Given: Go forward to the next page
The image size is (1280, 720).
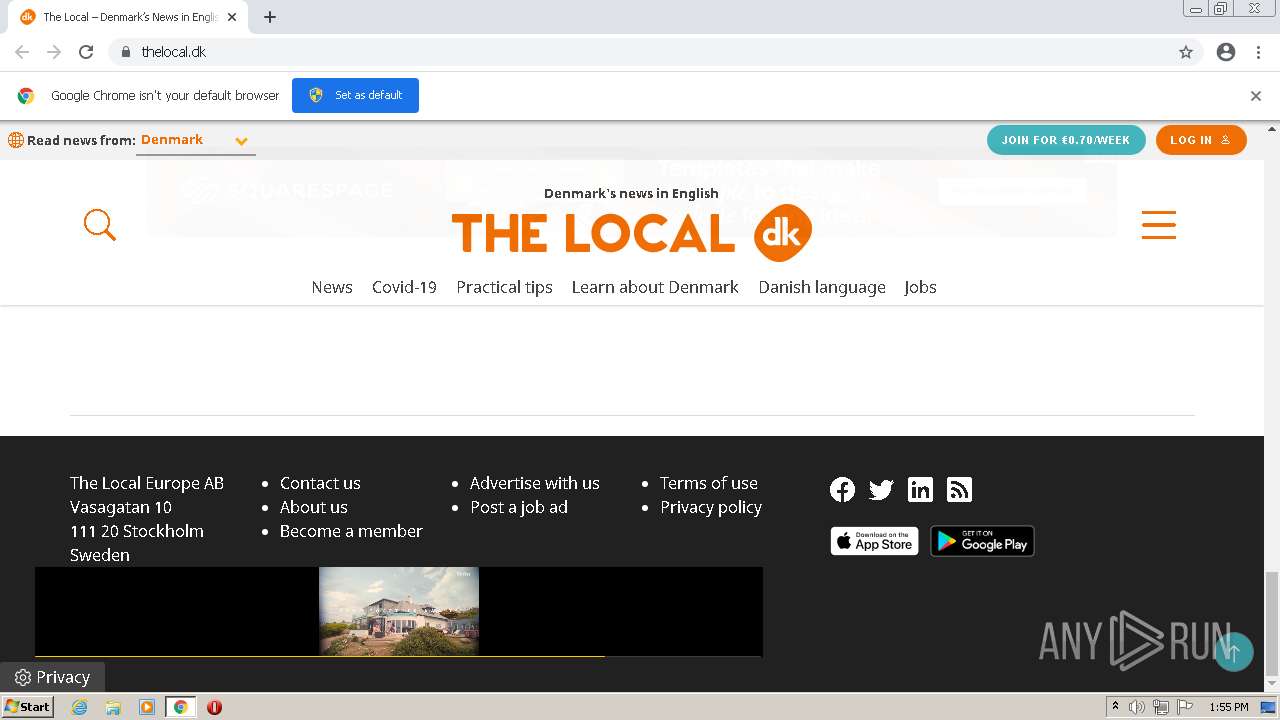Looking at the screenshot, I should (54, 52).
